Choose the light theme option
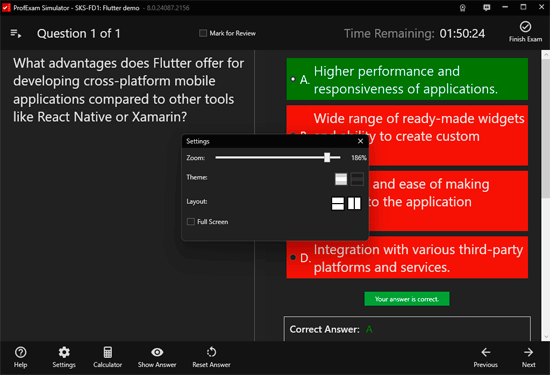This screenshot has width=550, height=375. click(341, 179)
